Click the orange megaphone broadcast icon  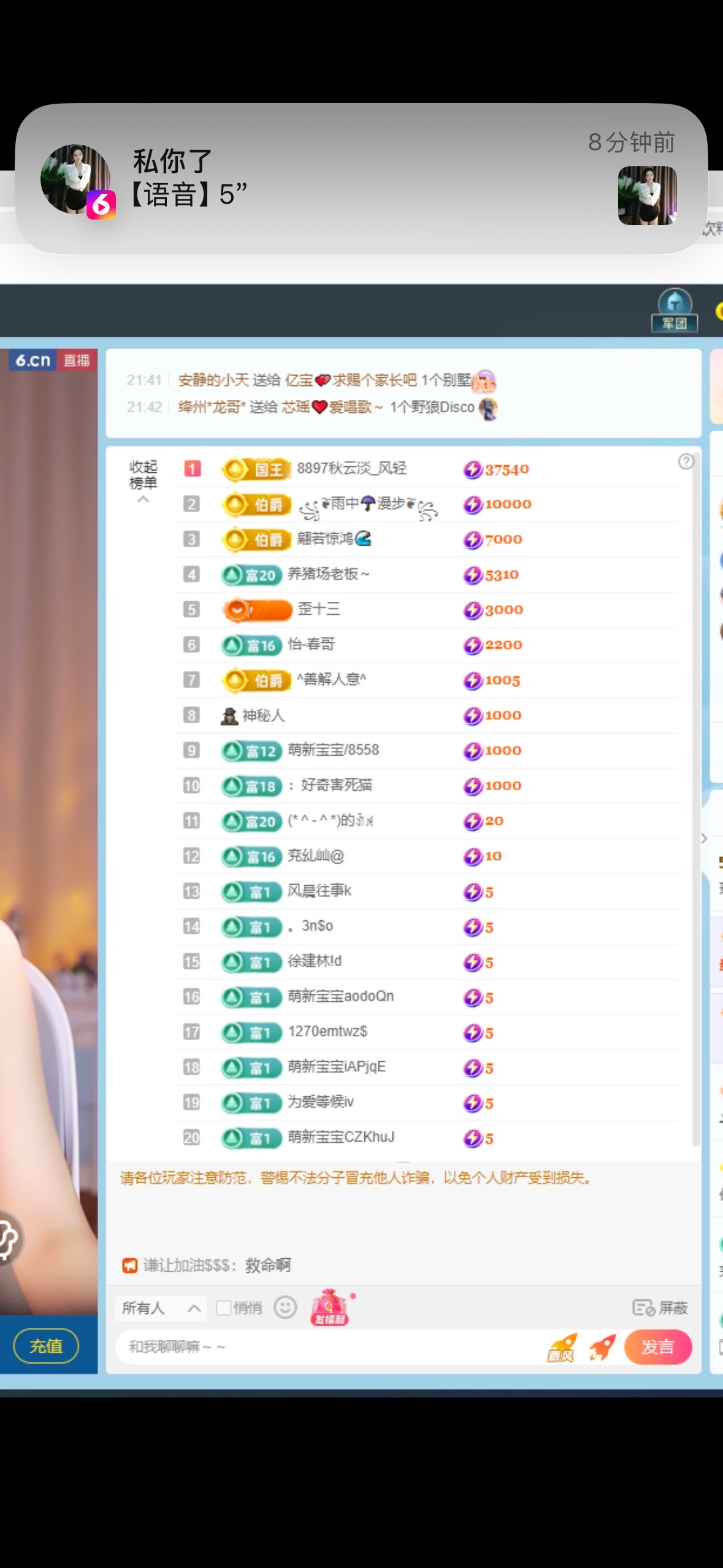tap(129, 1265)
